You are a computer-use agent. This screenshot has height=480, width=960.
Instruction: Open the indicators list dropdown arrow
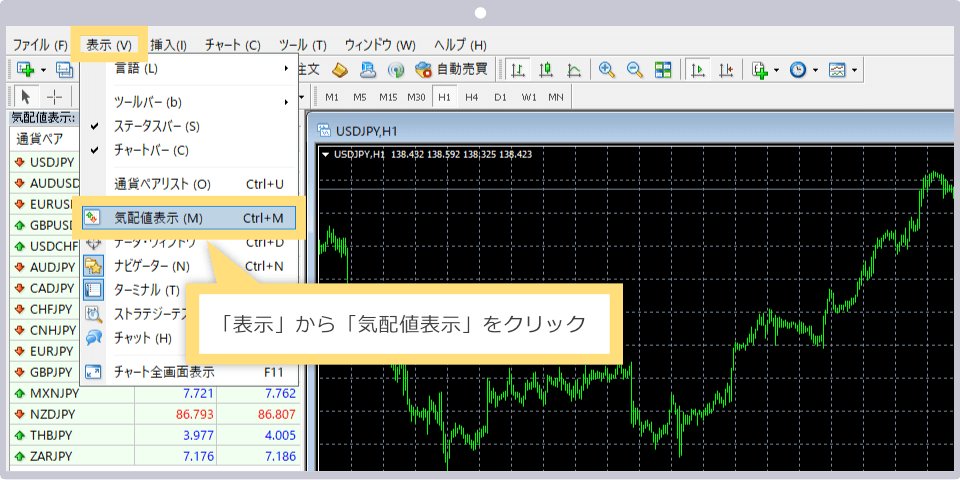point(776,70)
